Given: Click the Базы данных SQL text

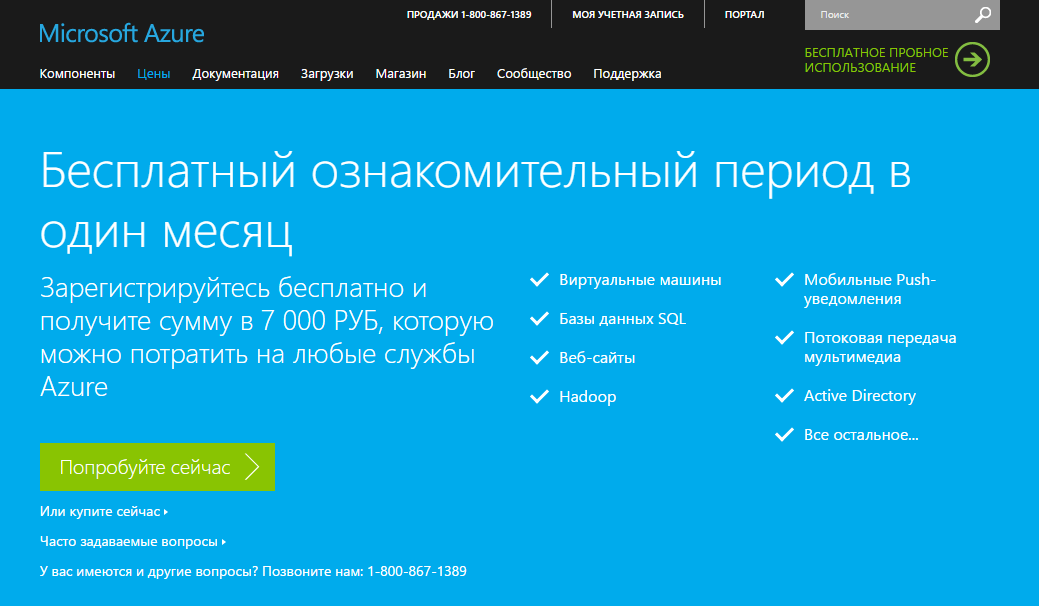Looking at the screenshot, I should (x=622, y=319).
